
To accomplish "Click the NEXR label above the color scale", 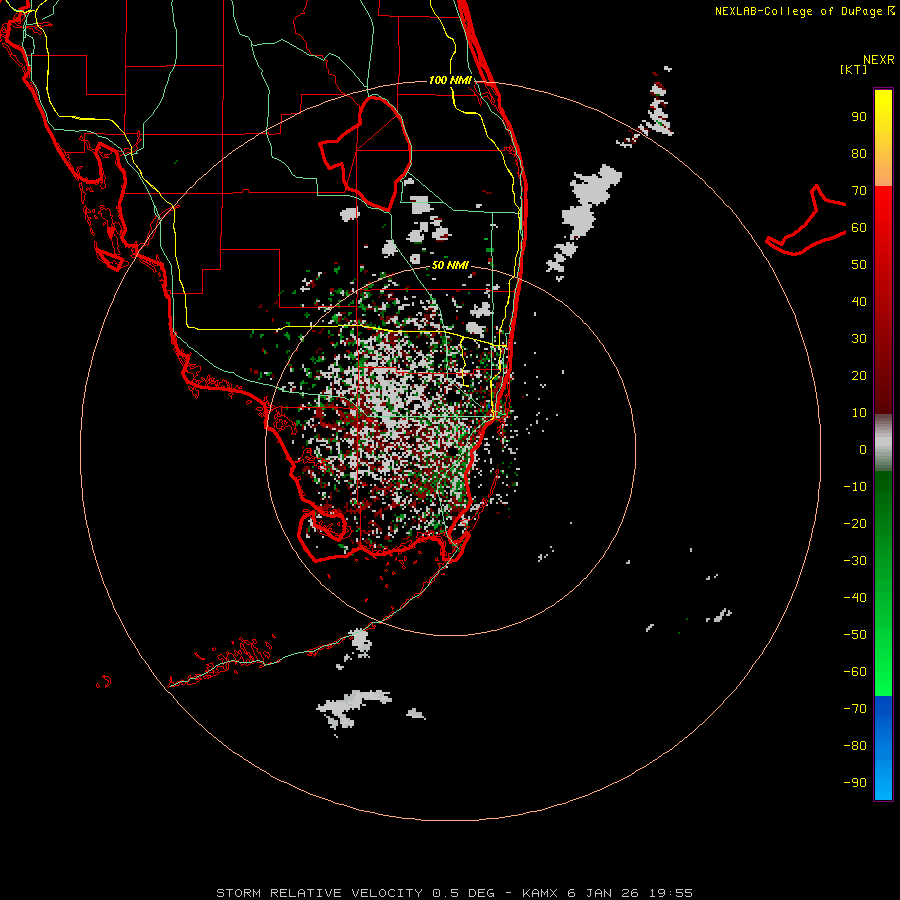I will (x=879, y=60).
